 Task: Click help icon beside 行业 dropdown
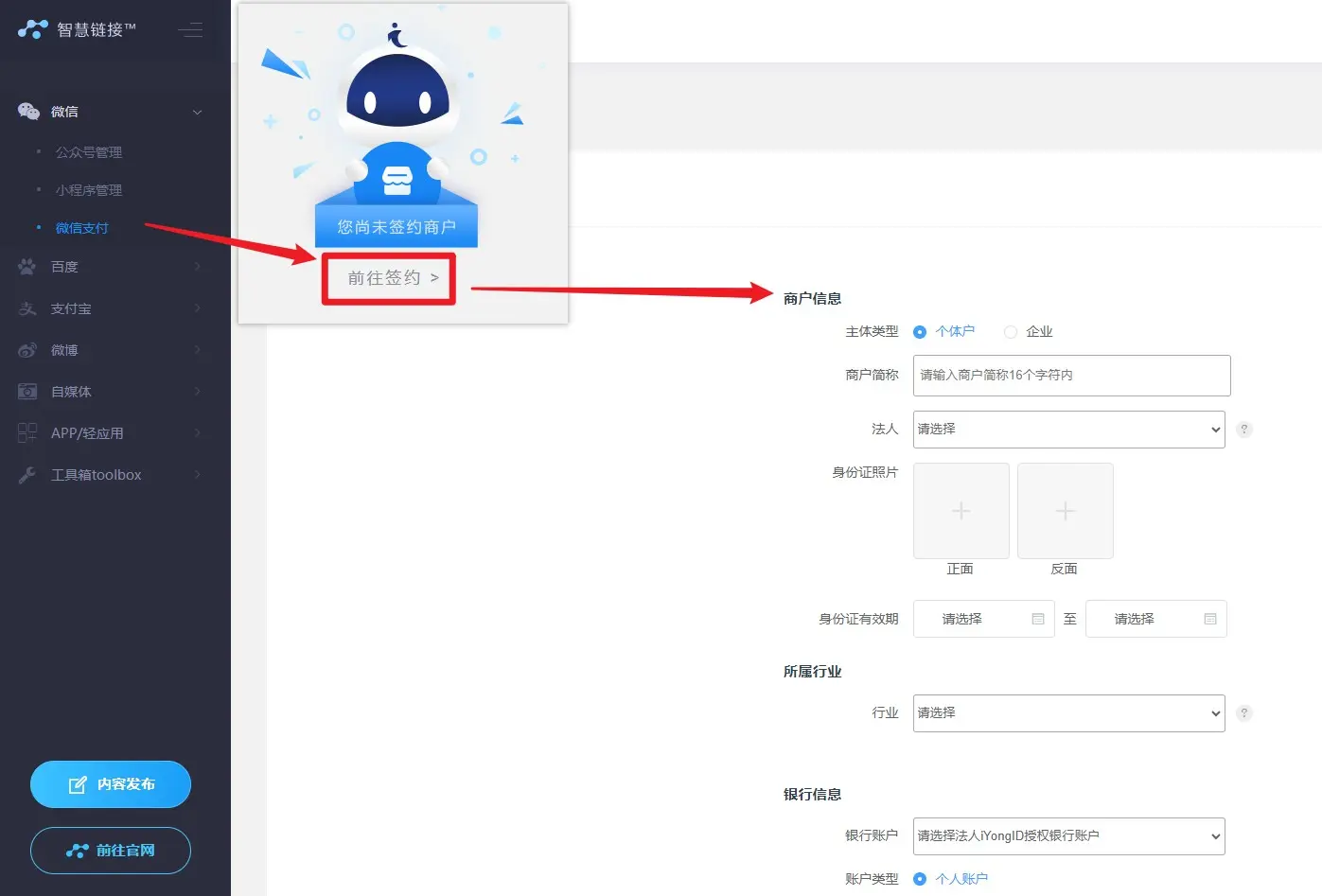[x=1244, y=713]
